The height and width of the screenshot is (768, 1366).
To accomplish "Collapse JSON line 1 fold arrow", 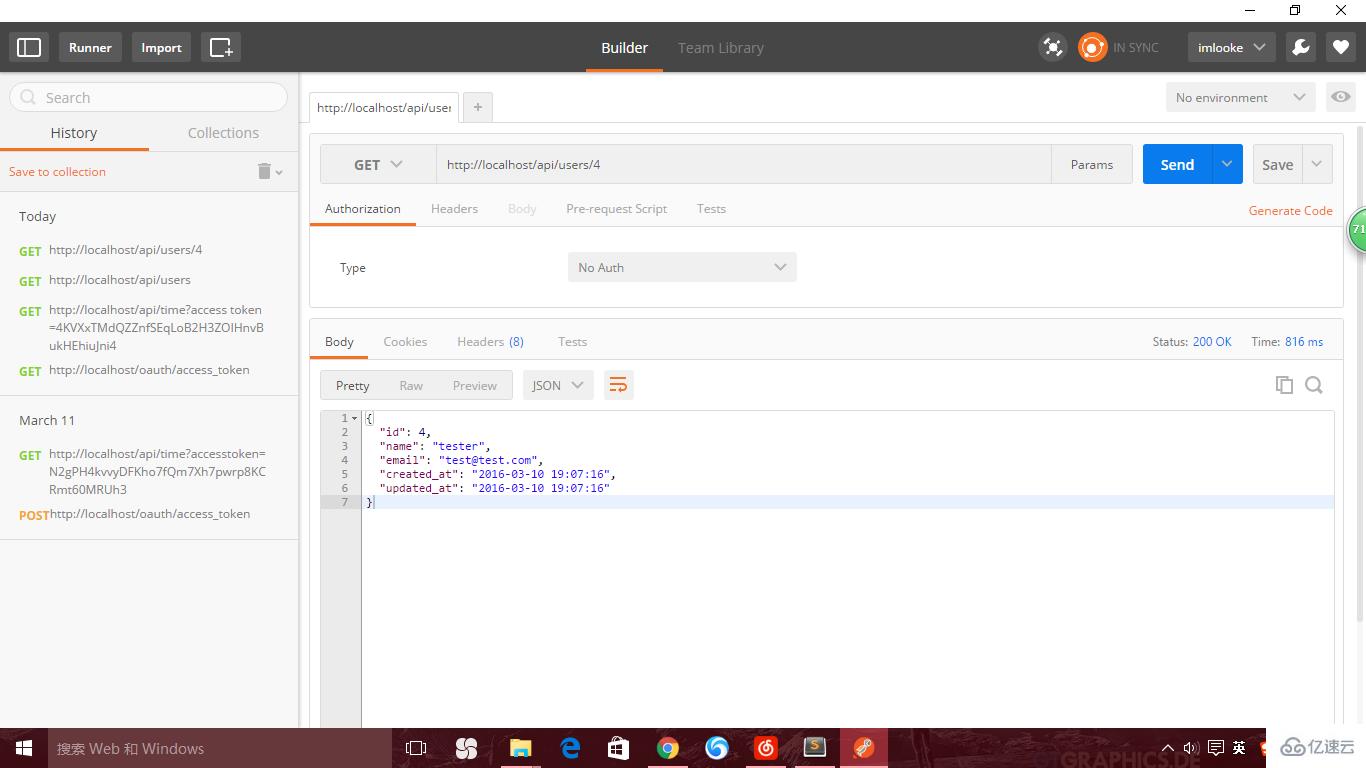I will coord(354,418).
